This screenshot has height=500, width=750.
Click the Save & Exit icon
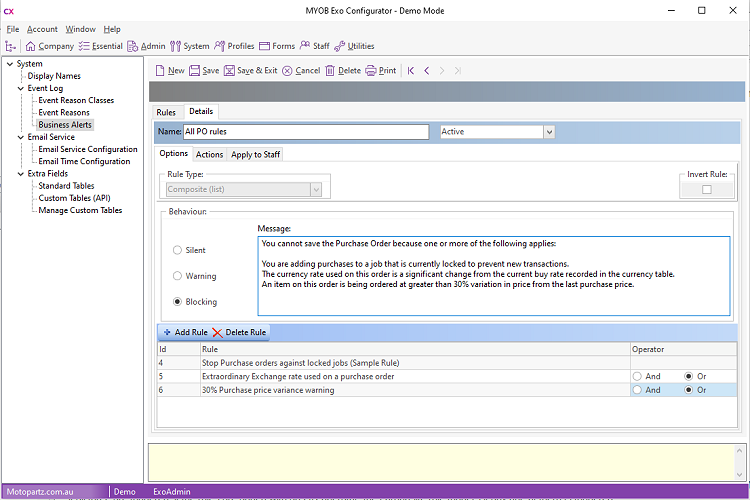[230, 71]
